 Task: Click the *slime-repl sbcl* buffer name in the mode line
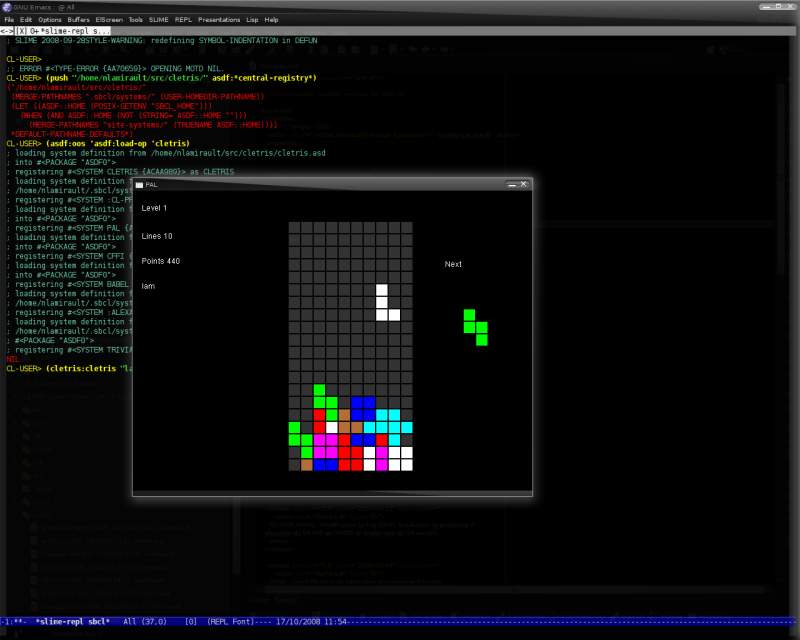[x=73, y=622]
